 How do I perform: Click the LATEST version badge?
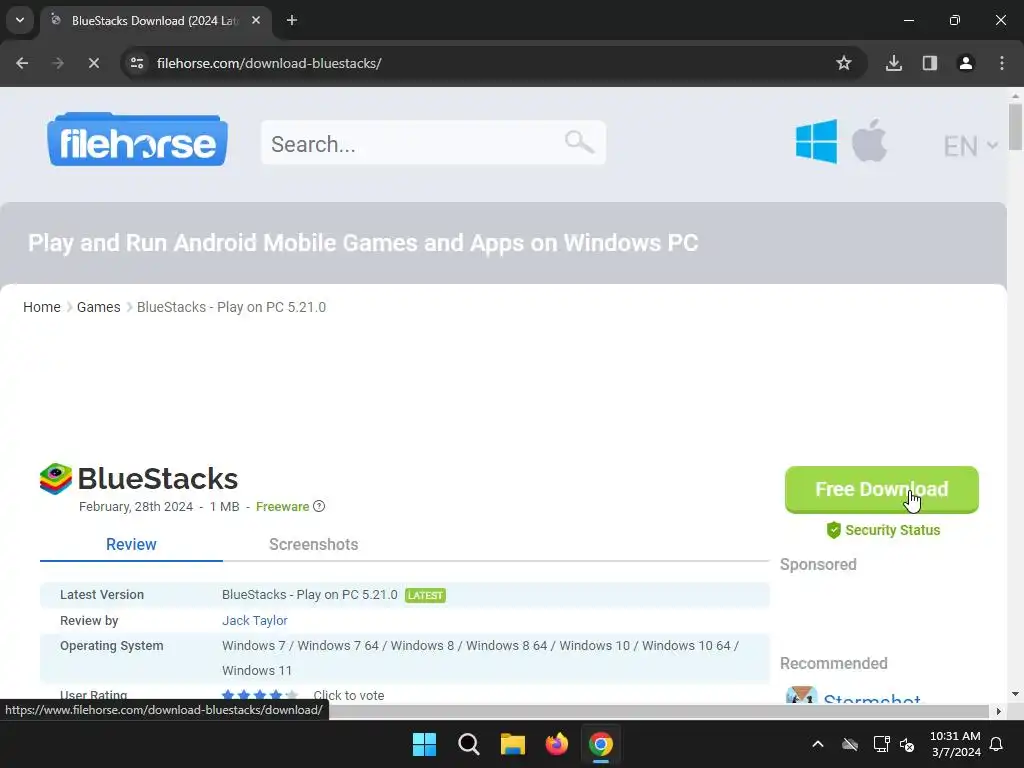(425, 595)
